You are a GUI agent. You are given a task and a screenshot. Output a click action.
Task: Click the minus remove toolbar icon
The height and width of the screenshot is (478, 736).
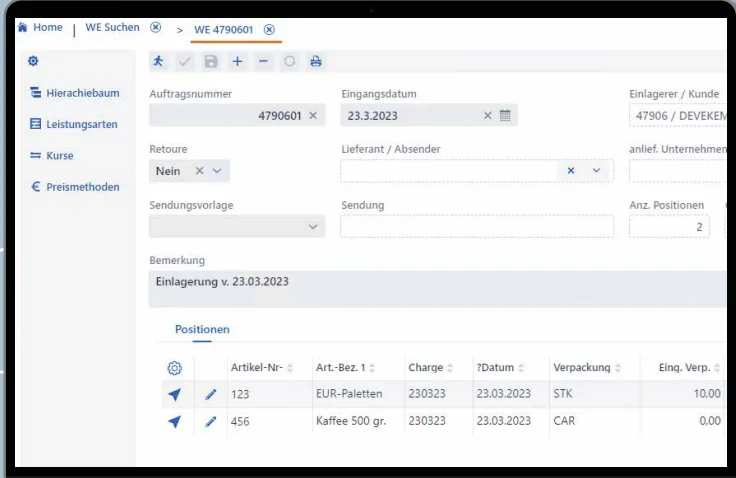(263, 61)
